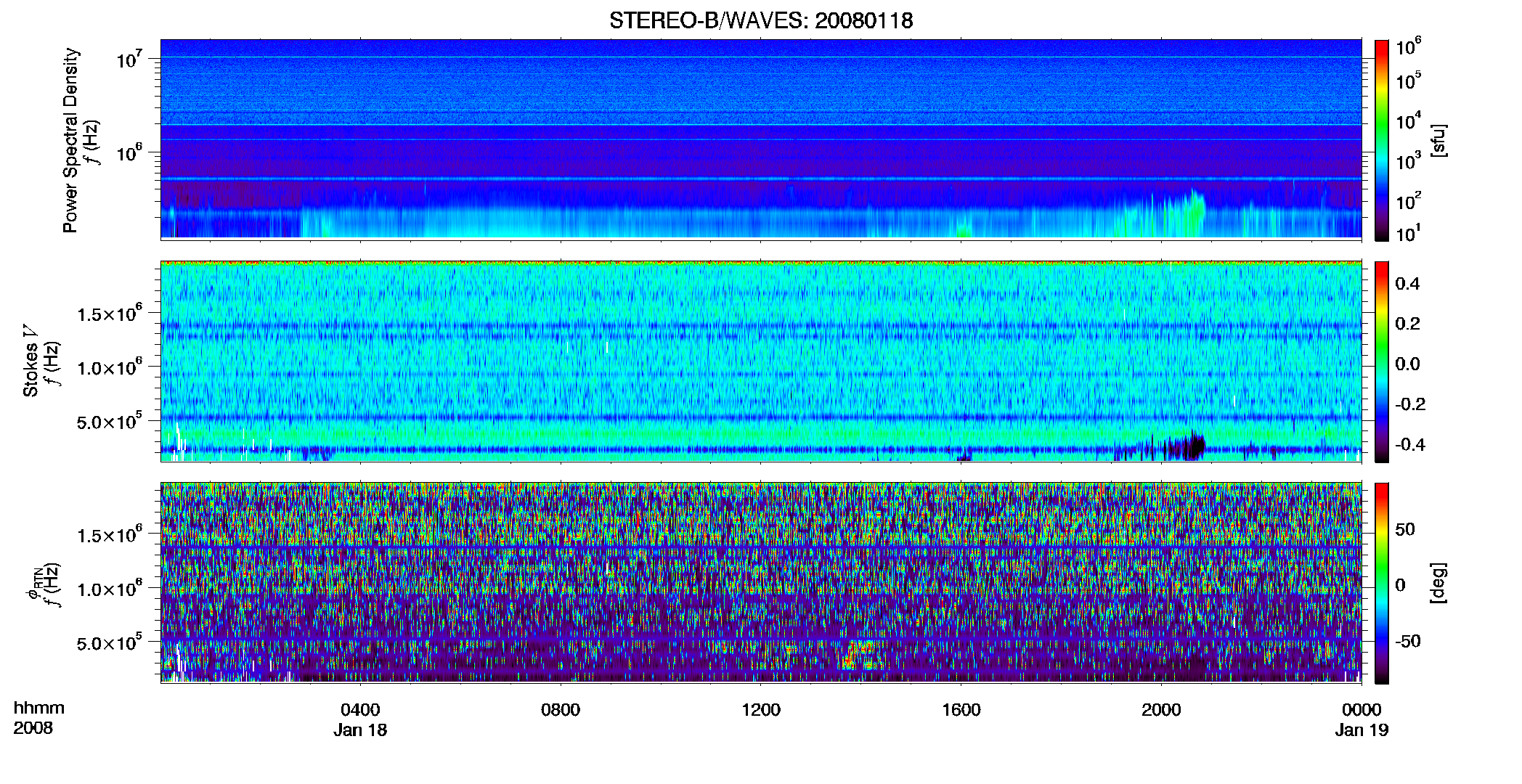This screenshot has height=784, width=1522.
Task: Click the 5.0×10^5 tick on Stokes V axis
Action: (x=109, y=420)
